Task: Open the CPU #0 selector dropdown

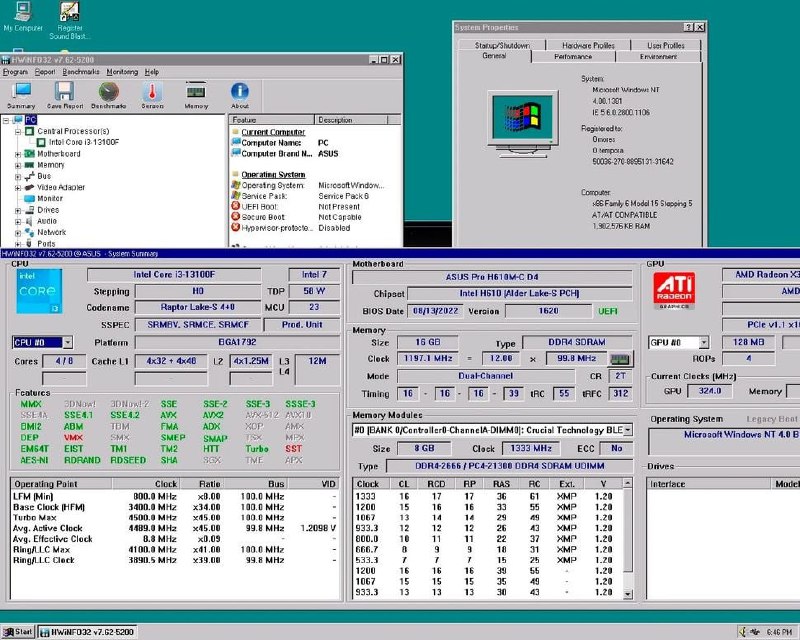Action: [68, 342]
